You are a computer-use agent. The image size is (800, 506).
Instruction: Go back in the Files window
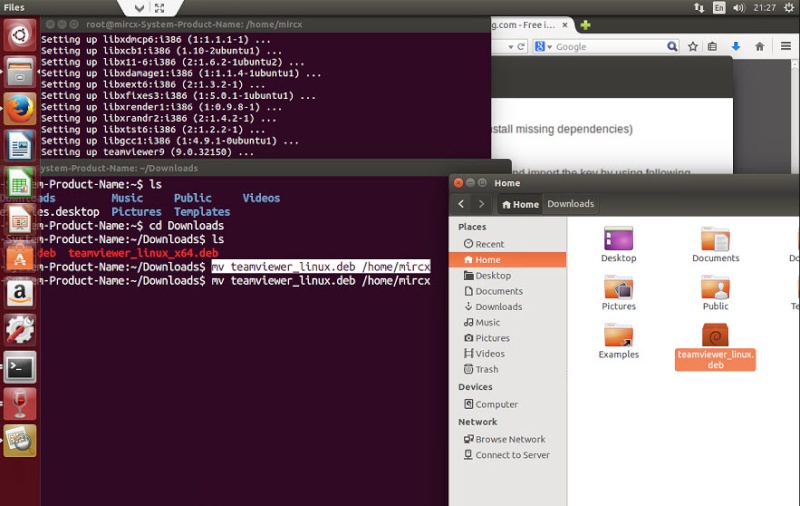click(461, 204)
